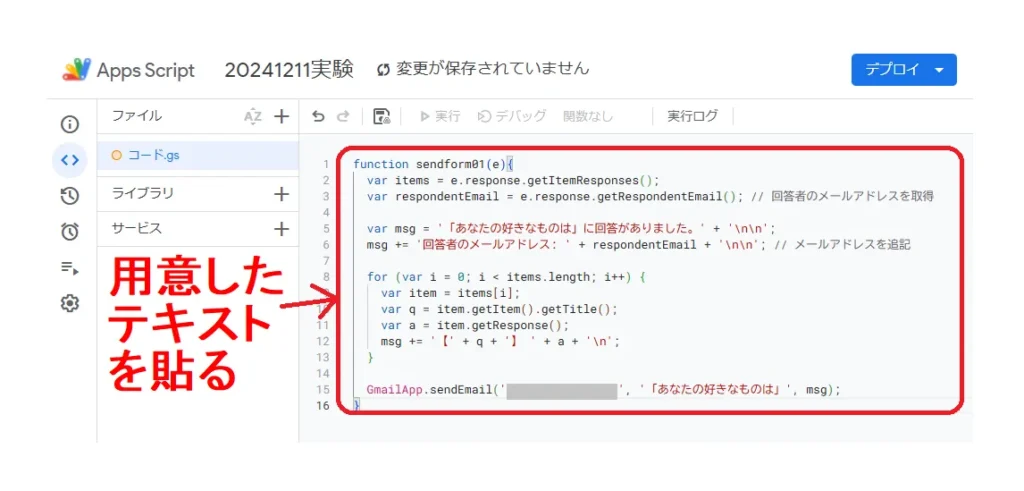
Task: Open the Executions list icon
Action: pos(69,267)
